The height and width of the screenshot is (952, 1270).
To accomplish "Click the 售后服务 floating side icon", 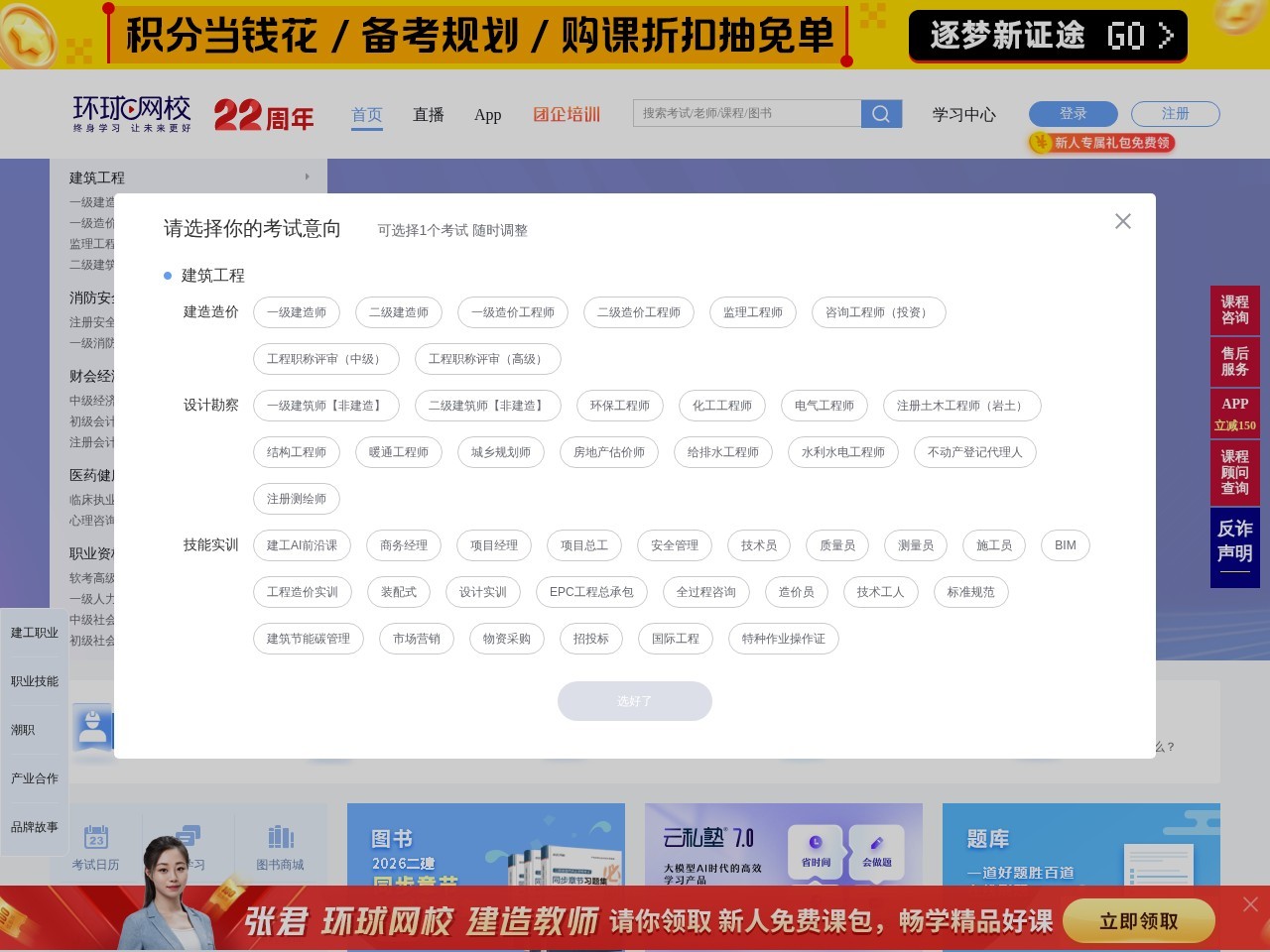I will pos(1233,362).
